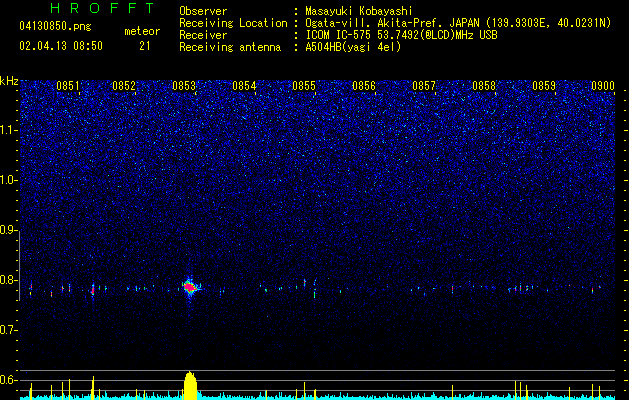
Task: Click the 0.7 kHz axis label
Action: tap(8, 330)
